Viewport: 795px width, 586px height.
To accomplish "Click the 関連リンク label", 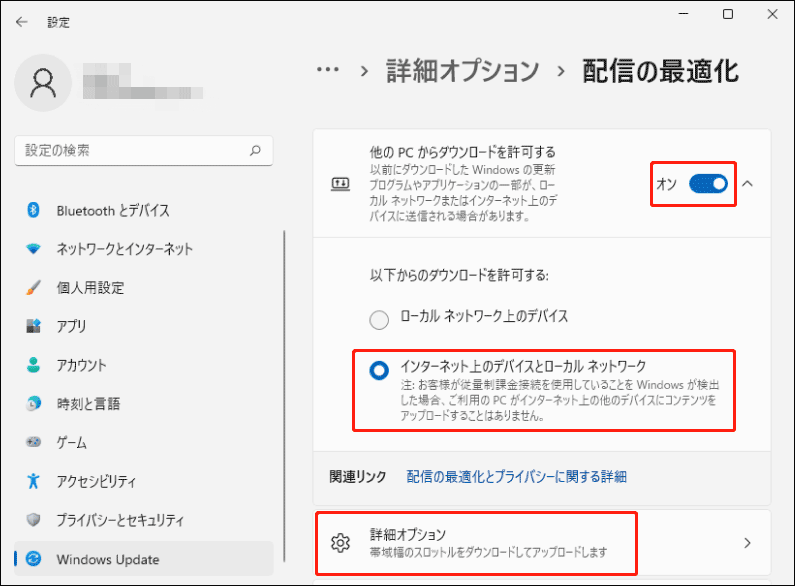I will coord(357,477).
